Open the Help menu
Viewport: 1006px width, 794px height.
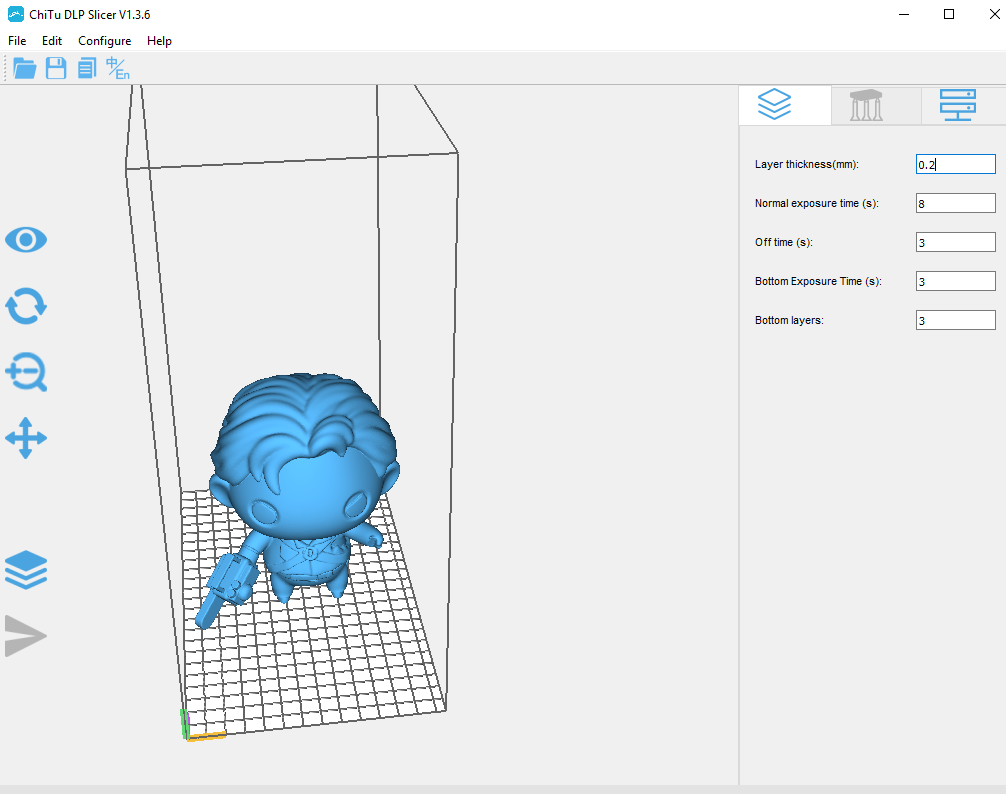click(159, 40)
